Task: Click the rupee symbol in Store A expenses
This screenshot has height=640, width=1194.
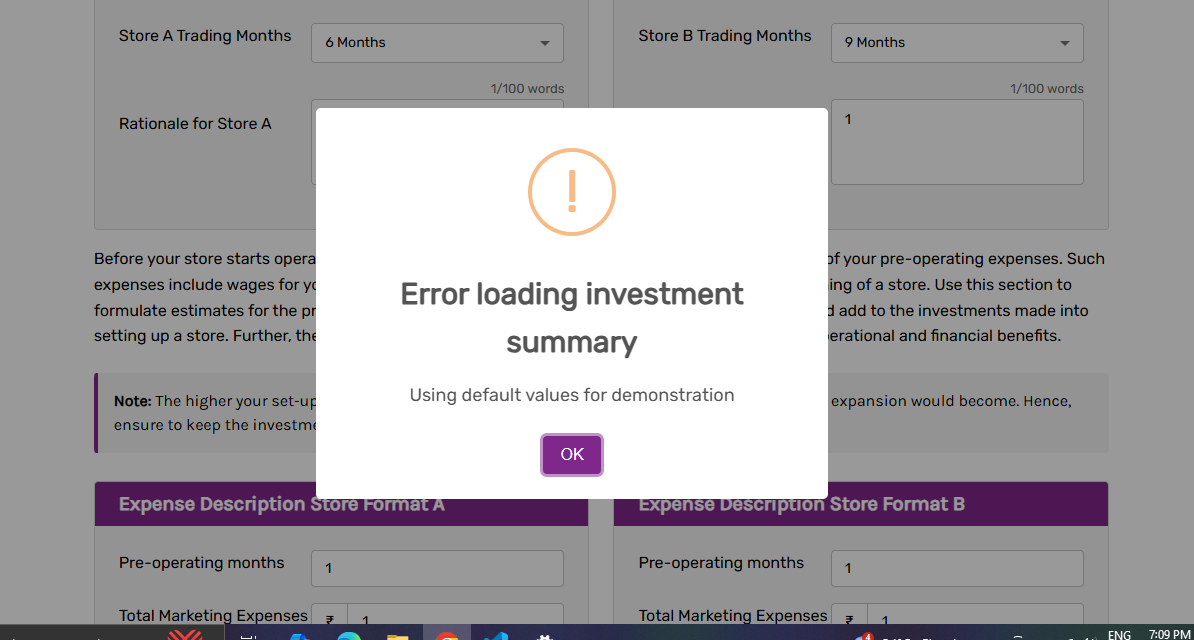Action: click(329, 620)
